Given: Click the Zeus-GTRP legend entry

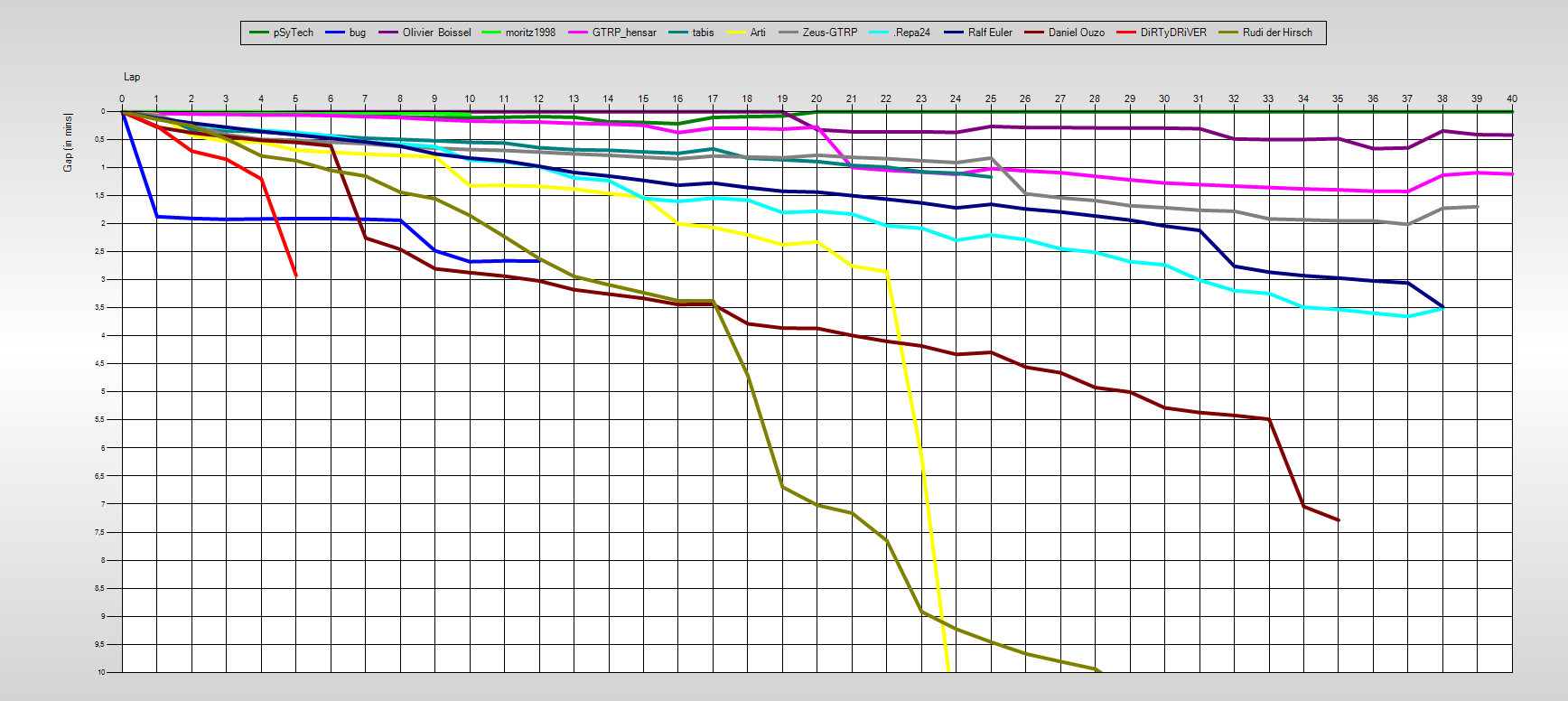Looking at the screenshot, I should coord(829,33).
